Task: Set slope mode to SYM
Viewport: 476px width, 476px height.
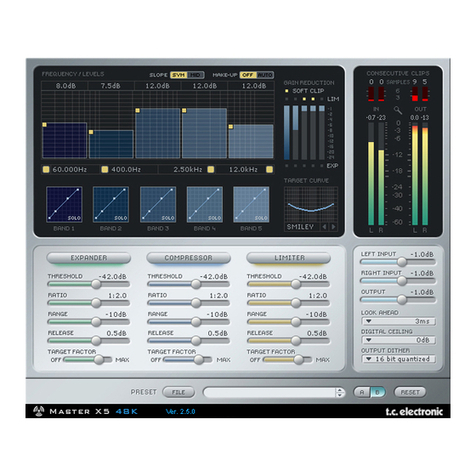Action: (x=179, y=75)
